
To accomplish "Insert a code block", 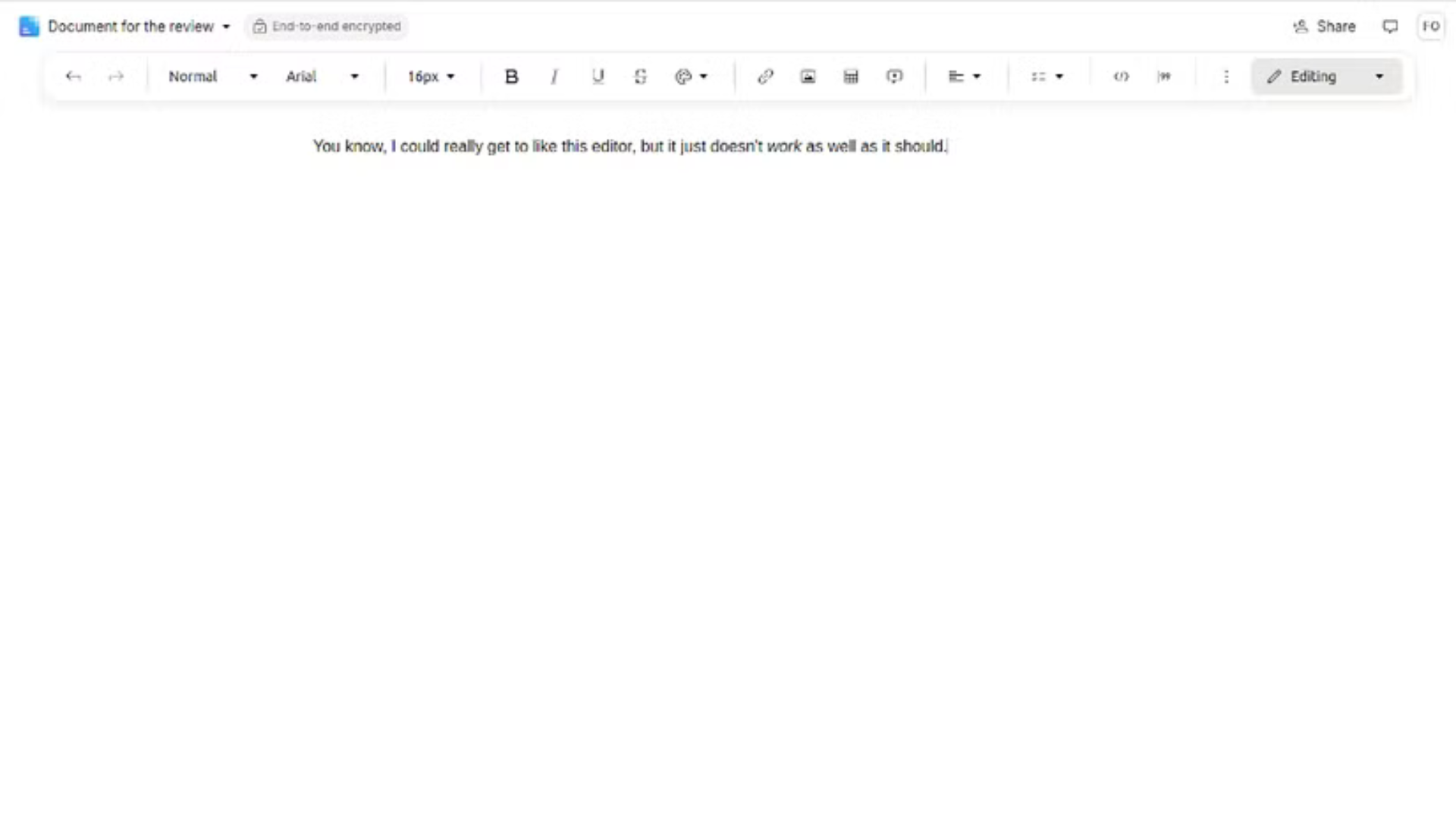I will 1121,77.
